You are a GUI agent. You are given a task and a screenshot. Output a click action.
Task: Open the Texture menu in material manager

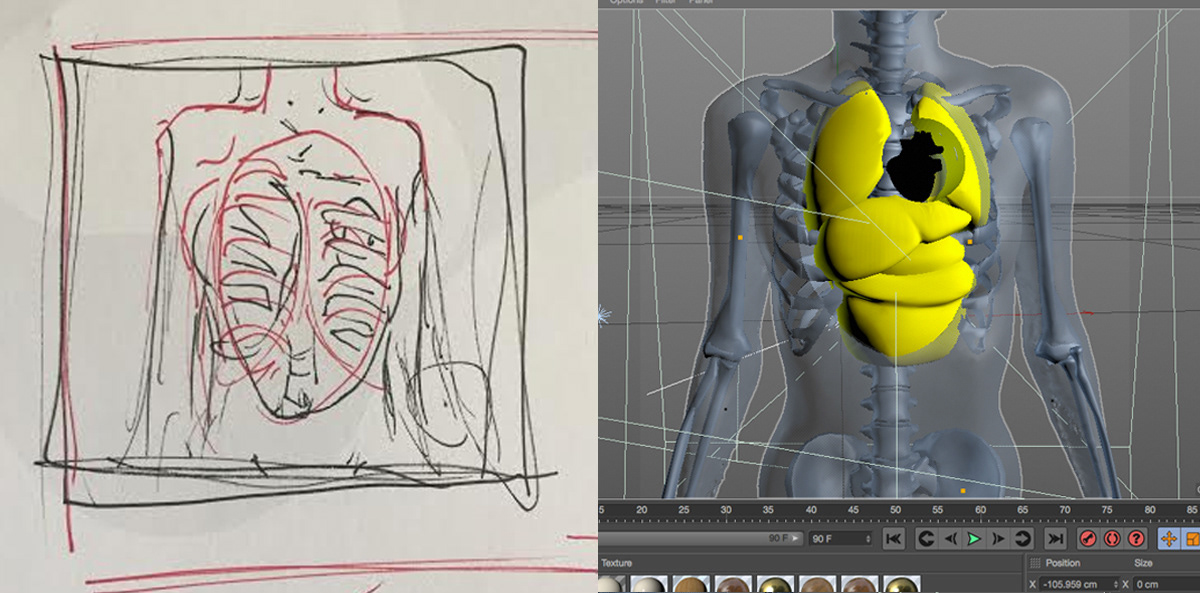(615, 563)
